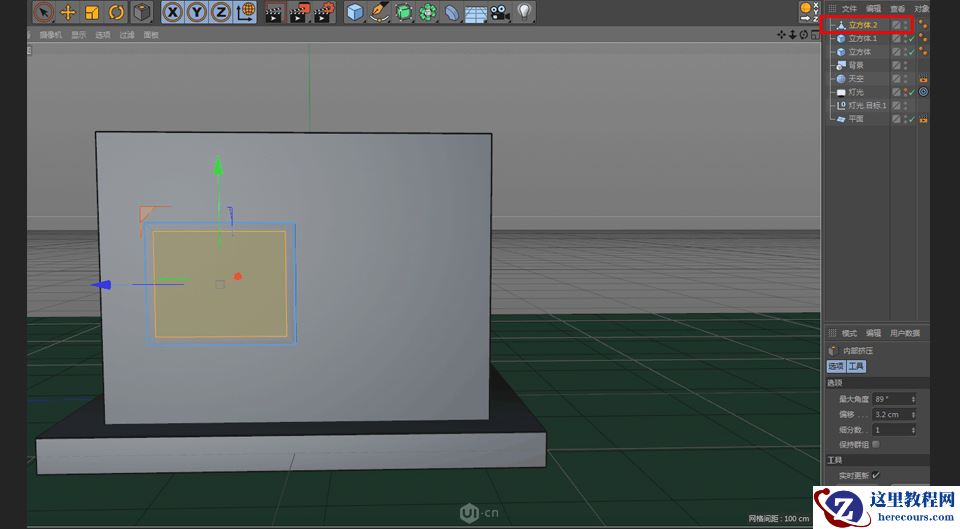The height and width of the screenshot is (529, 960).
Task: Toggle enable check of 平面
Action: [x=912, y=119]
